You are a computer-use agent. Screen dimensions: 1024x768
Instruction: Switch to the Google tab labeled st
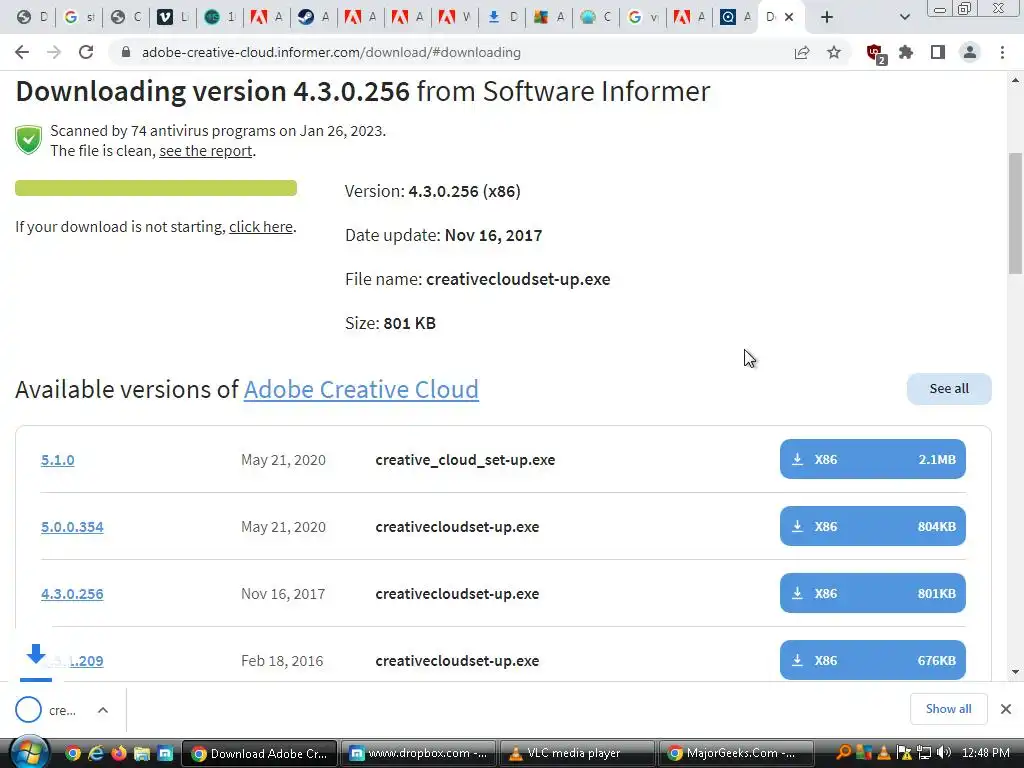click(x=79, y=17)
